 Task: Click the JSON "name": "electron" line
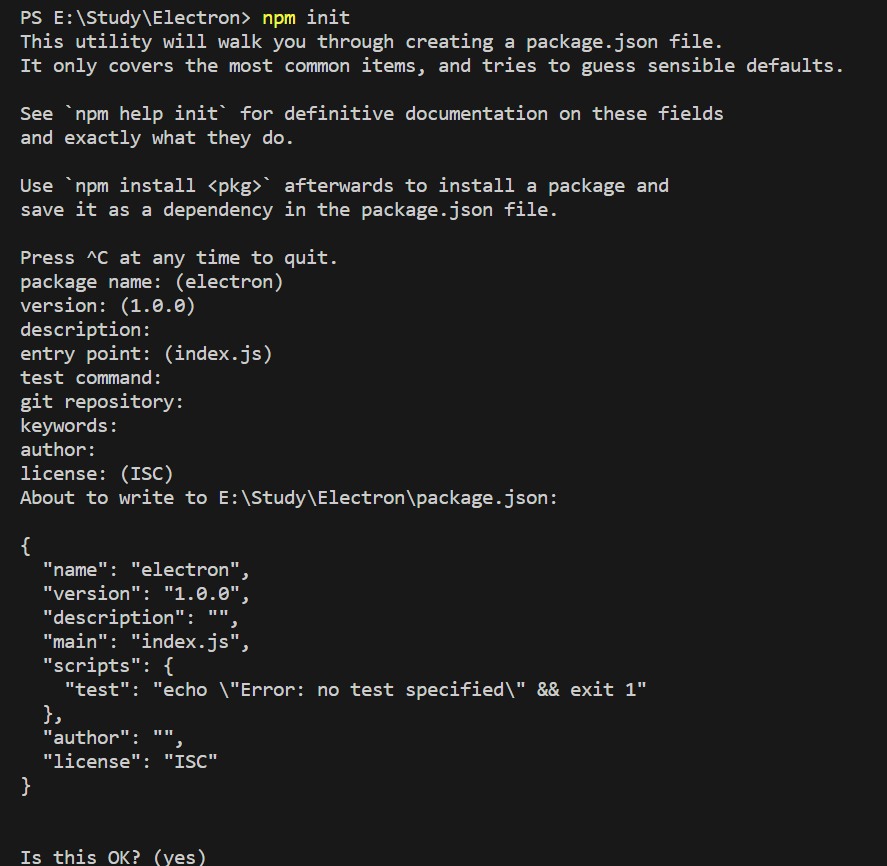click(x=146, y=570)
